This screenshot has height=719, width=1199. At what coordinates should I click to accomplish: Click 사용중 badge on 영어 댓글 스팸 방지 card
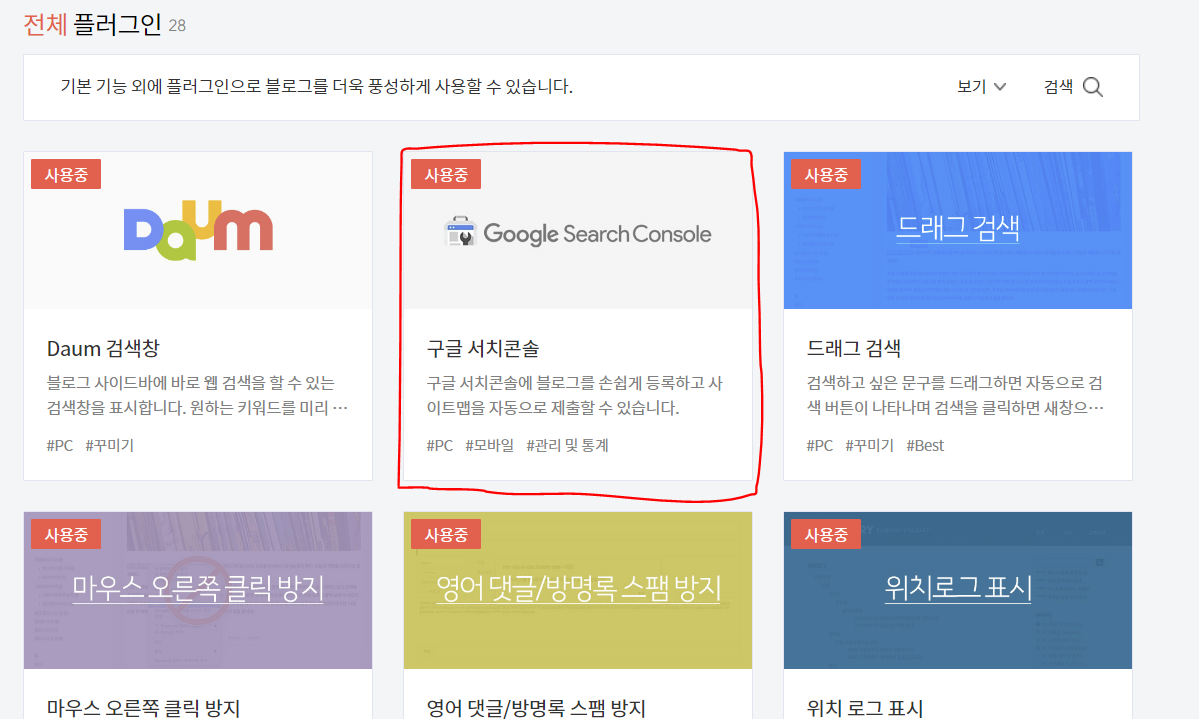click(x=446, y=534)
